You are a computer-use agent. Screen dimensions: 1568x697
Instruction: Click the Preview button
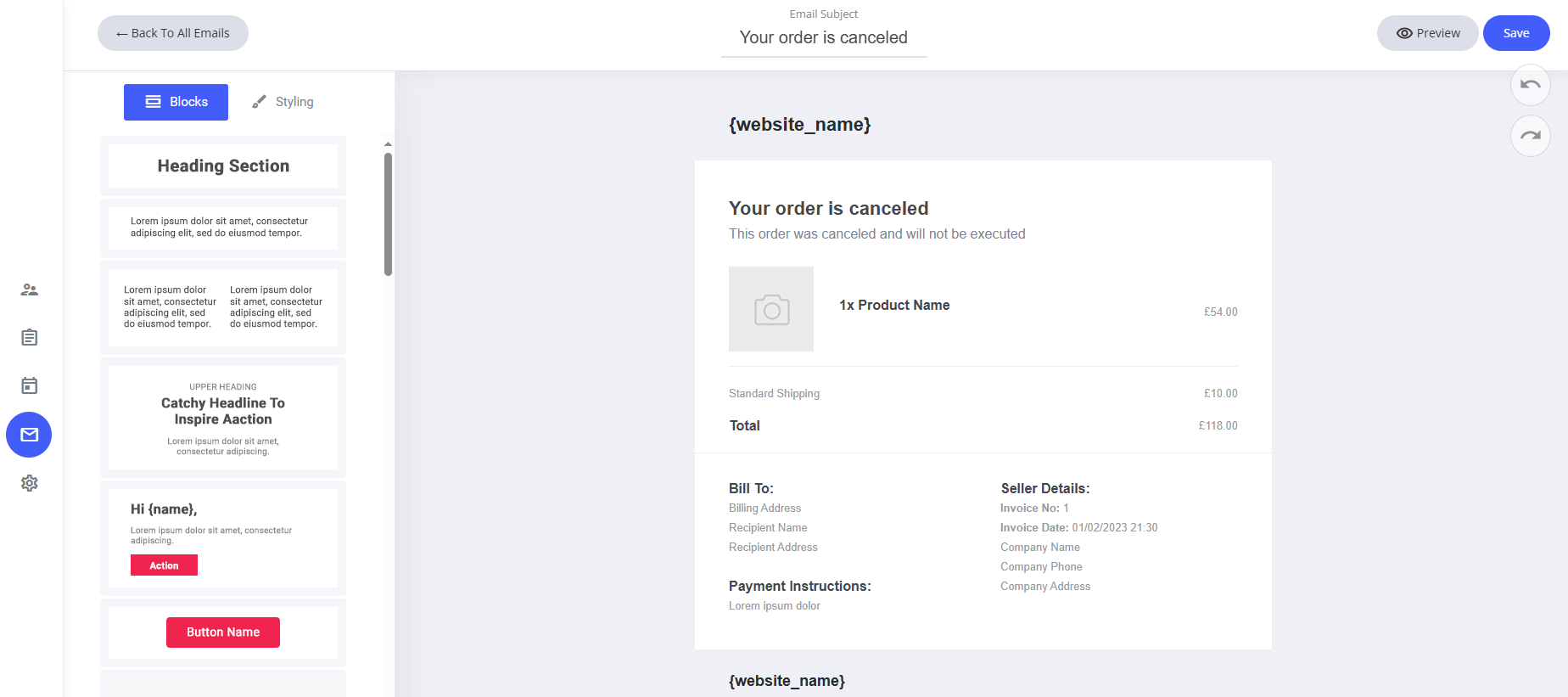[1427, 33]
